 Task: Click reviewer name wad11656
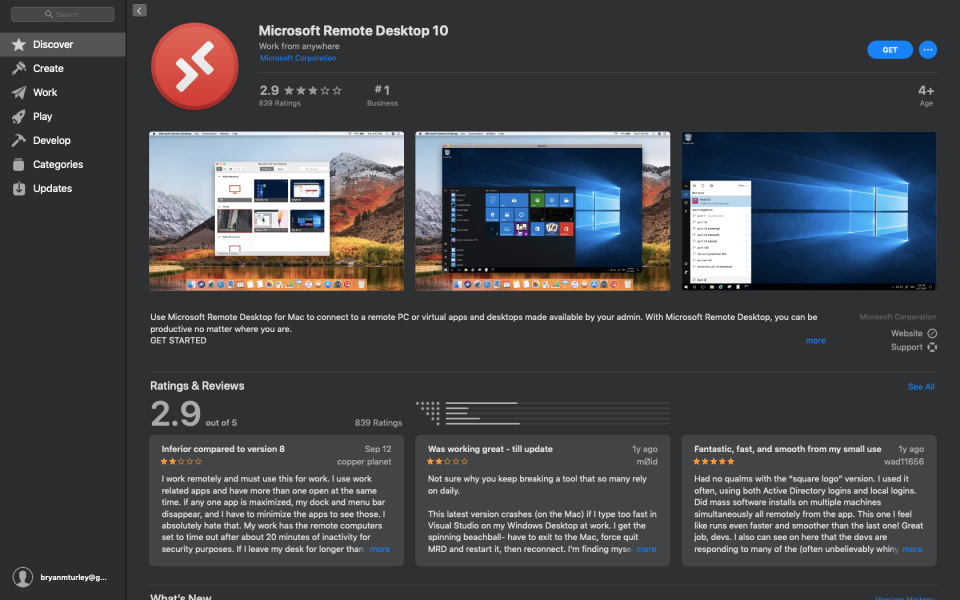point(904,462)
